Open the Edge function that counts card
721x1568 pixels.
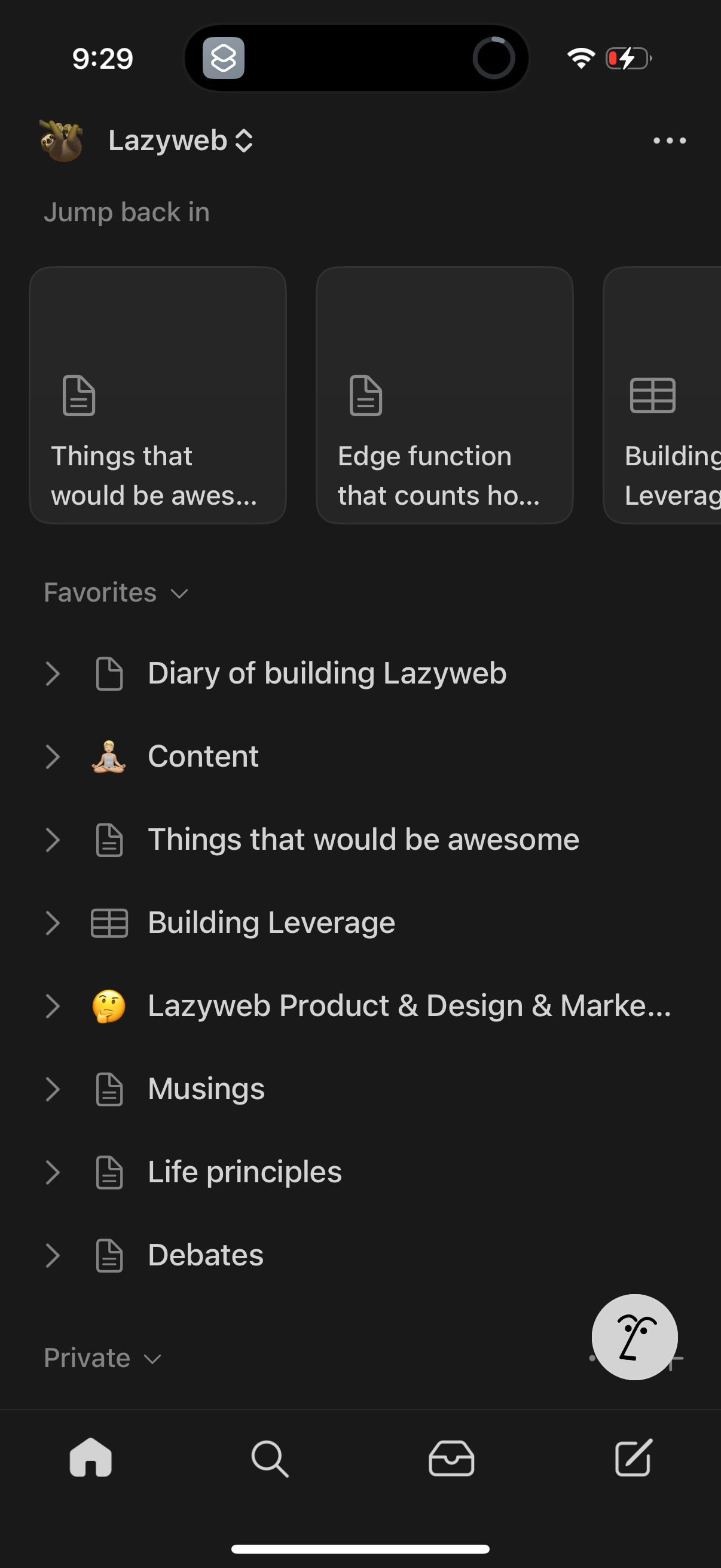point(445,393)
